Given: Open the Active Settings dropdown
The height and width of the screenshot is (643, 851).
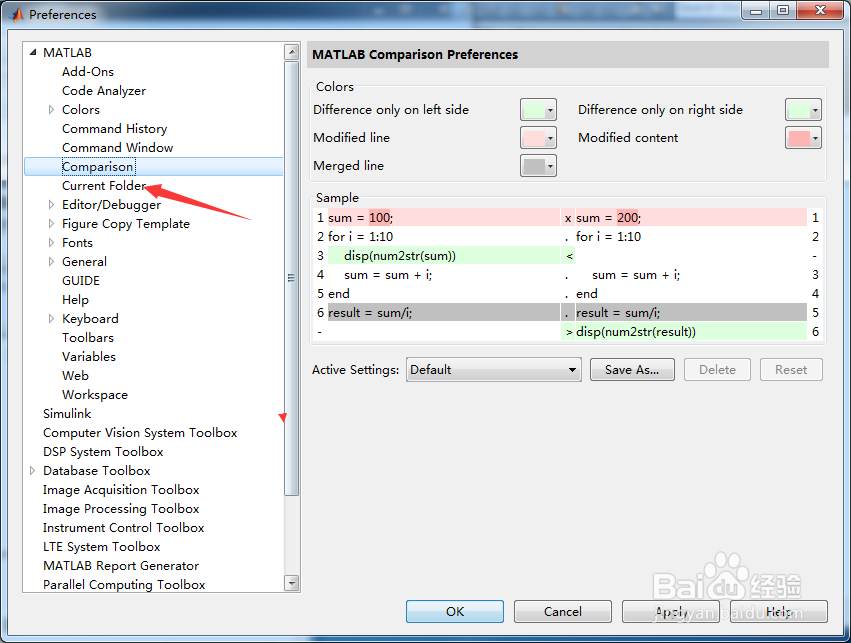Looking at the screenshot, I should (x=493, y=370).
